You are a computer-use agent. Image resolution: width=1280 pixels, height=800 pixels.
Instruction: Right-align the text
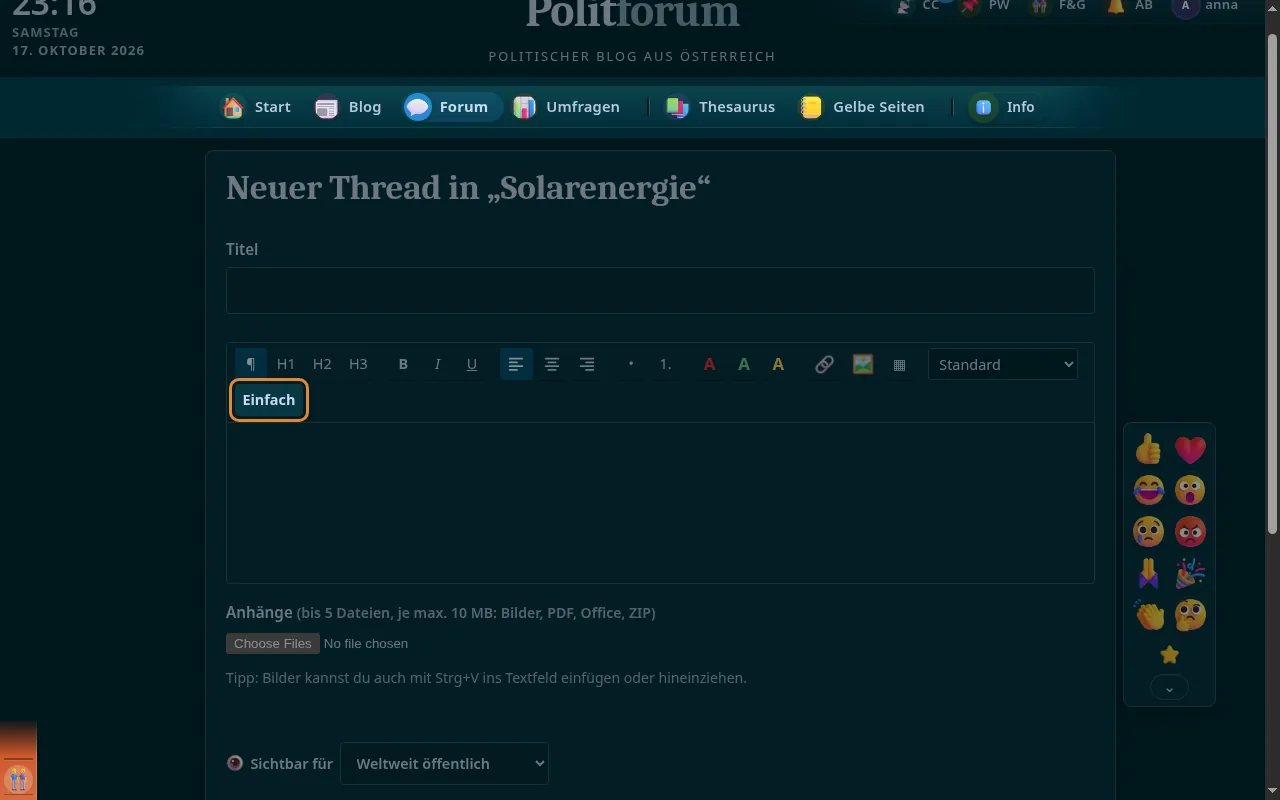tap(588, 364)
